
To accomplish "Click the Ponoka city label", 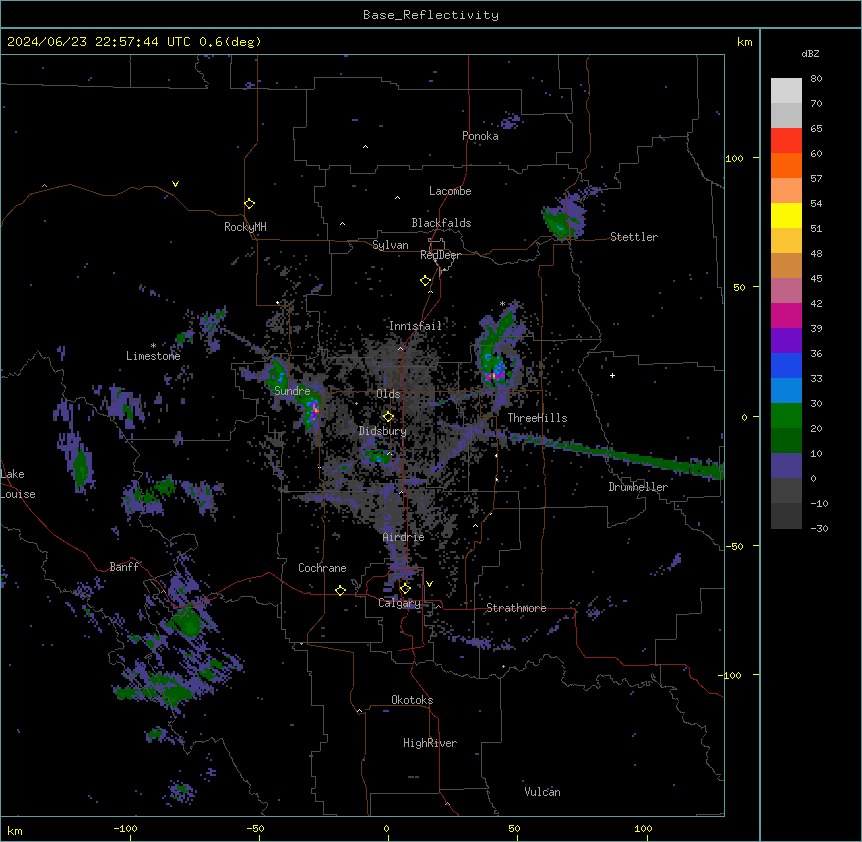I will point(480,136).
